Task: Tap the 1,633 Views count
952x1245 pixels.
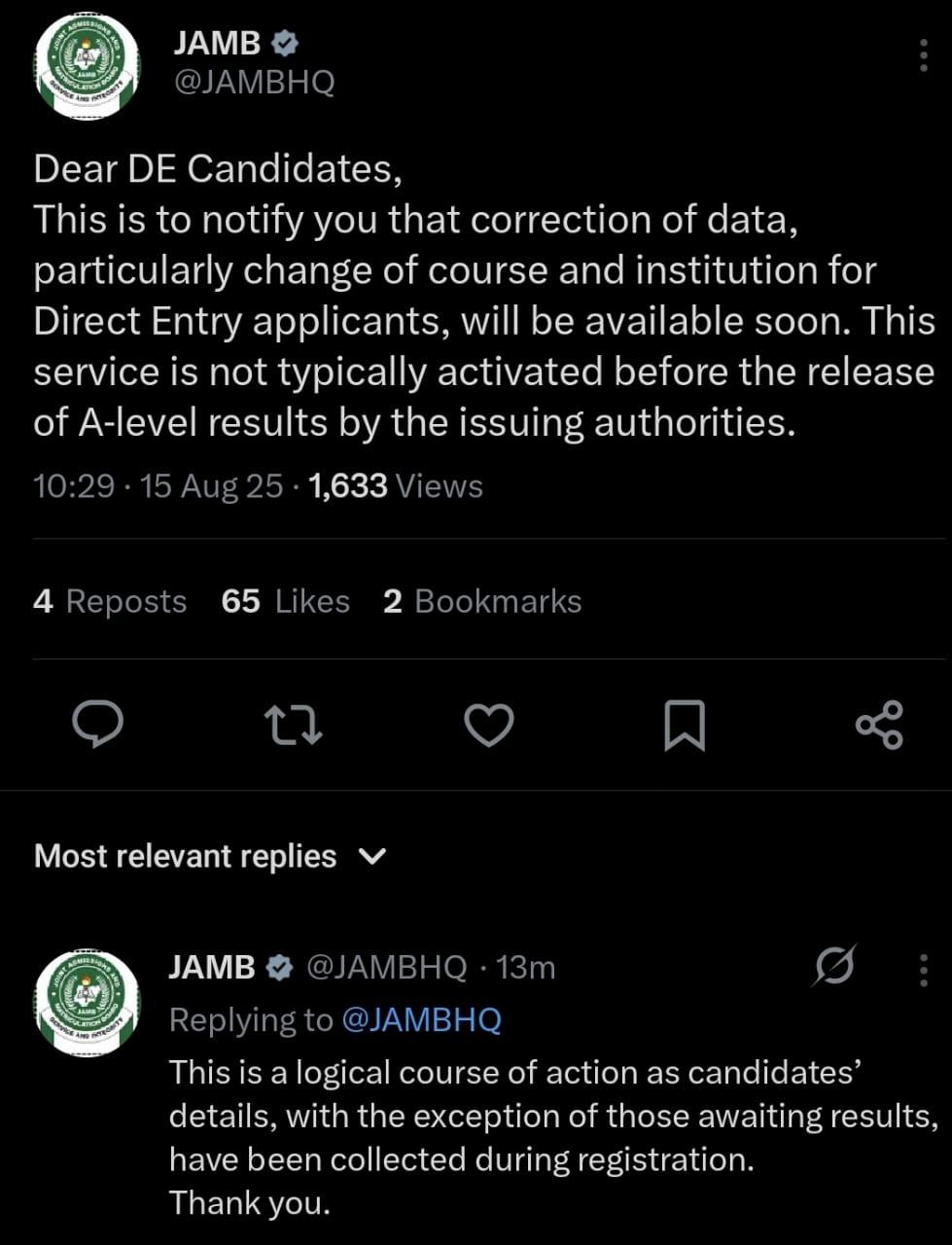Action: (395, 485)
